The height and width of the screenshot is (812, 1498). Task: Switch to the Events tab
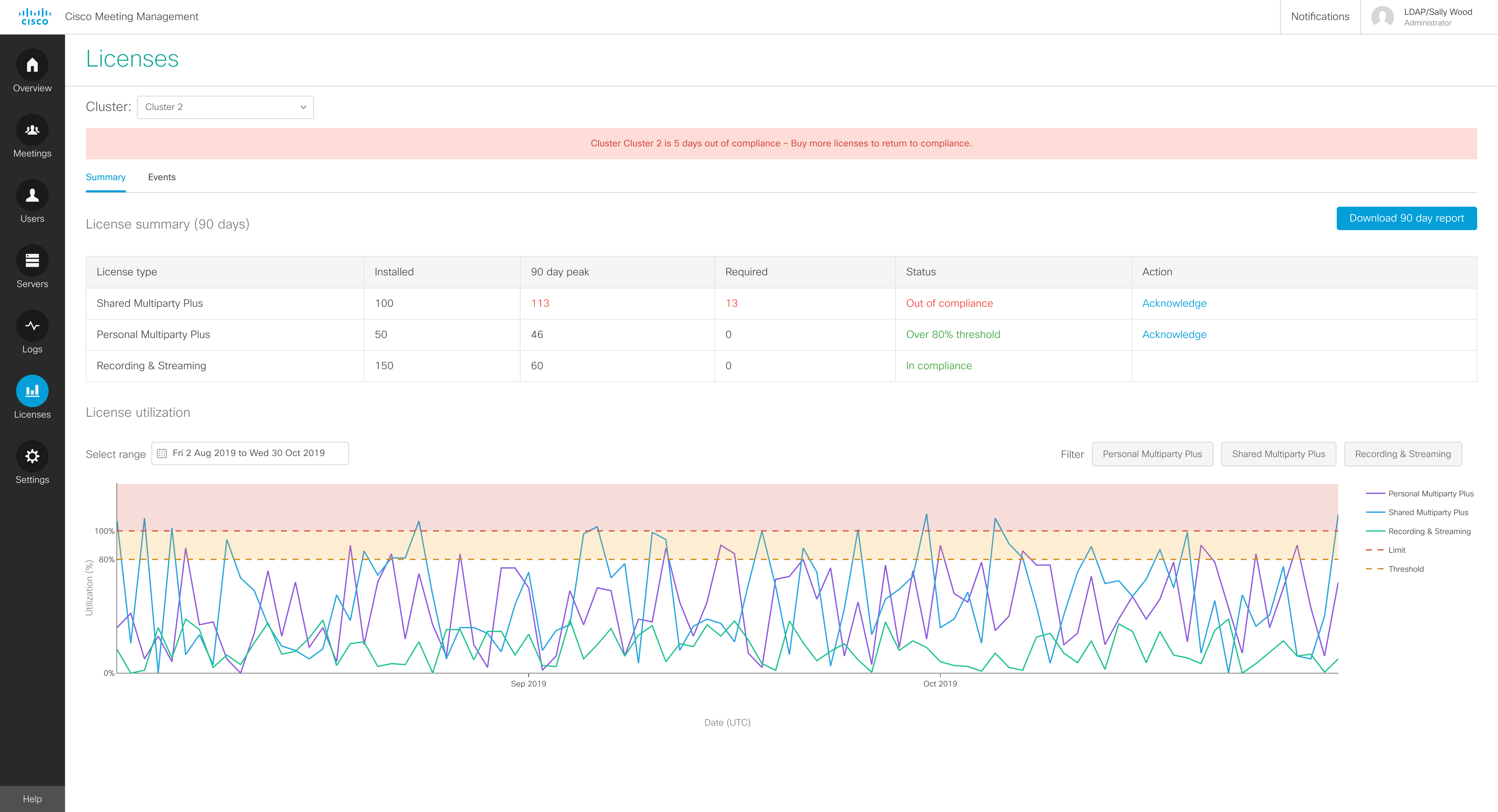point(162,177)
